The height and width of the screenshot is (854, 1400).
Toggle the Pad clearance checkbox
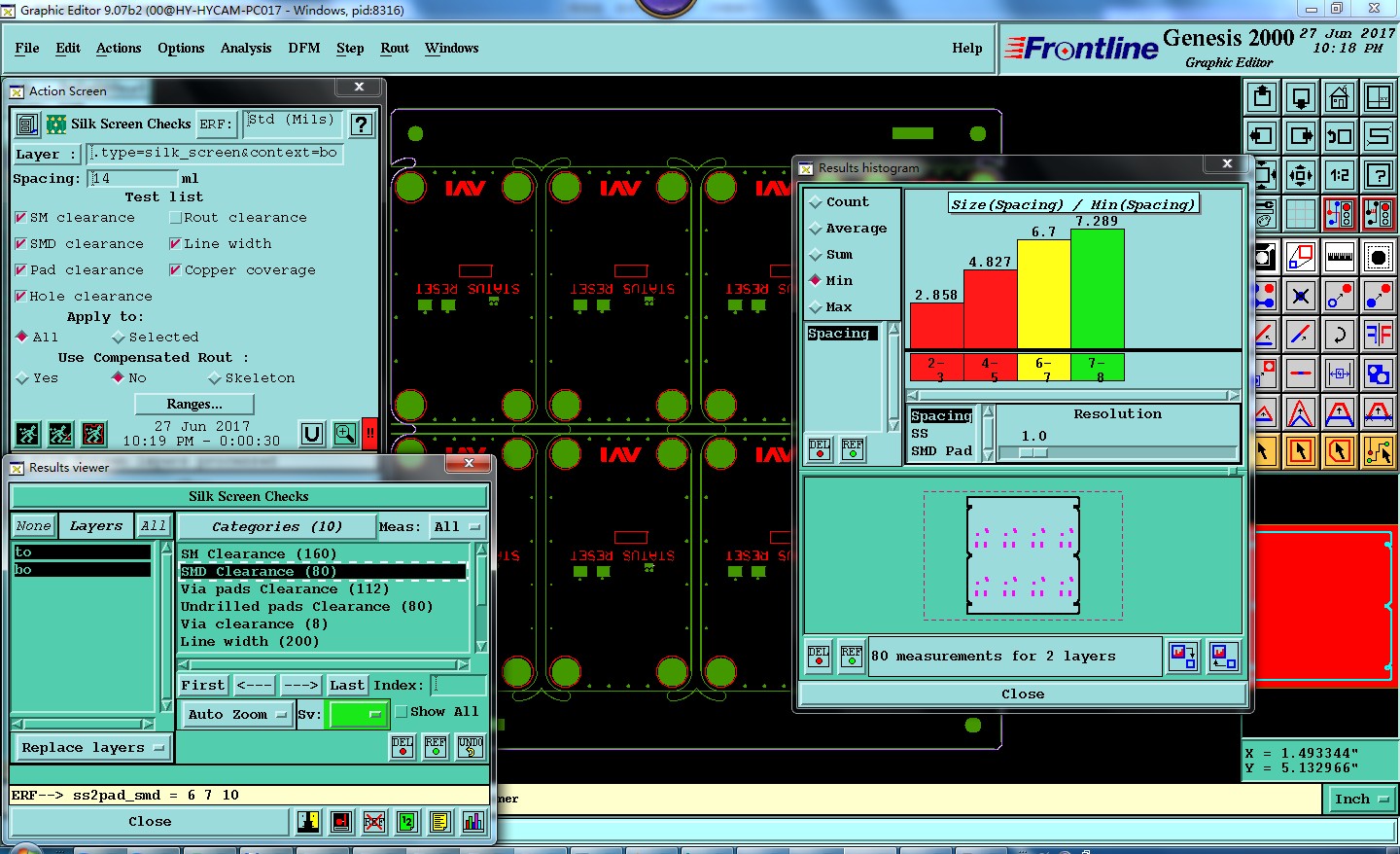pyautogui.click(x=20, y=269)
